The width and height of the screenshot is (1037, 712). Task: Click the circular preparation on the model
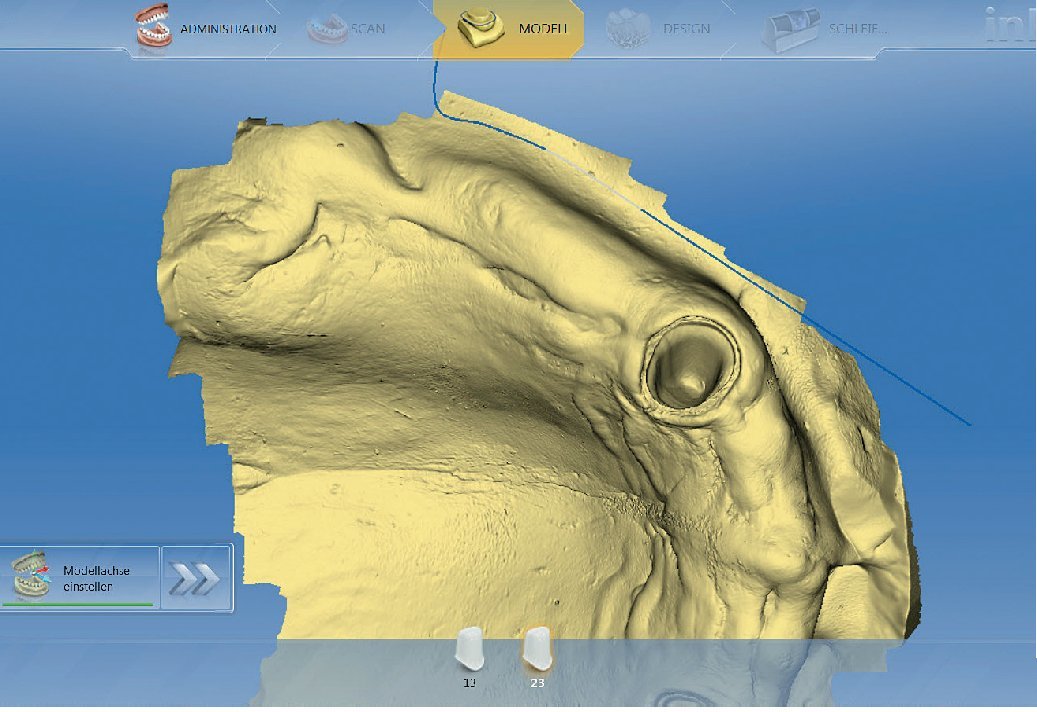691,365
